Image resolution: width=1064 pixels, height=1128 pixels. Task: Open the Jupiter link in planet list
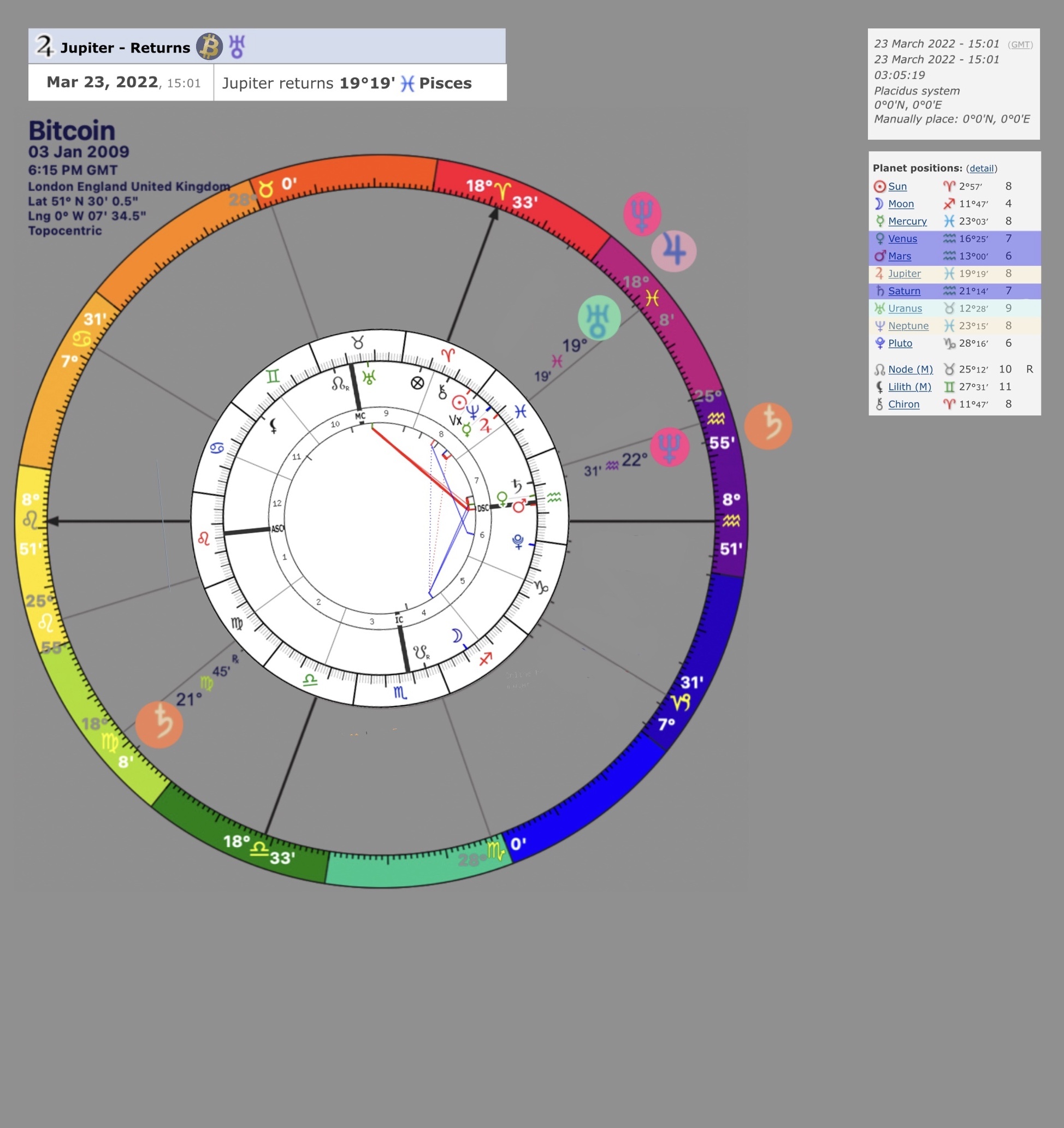pyautogui.click(x=905, y=274)
